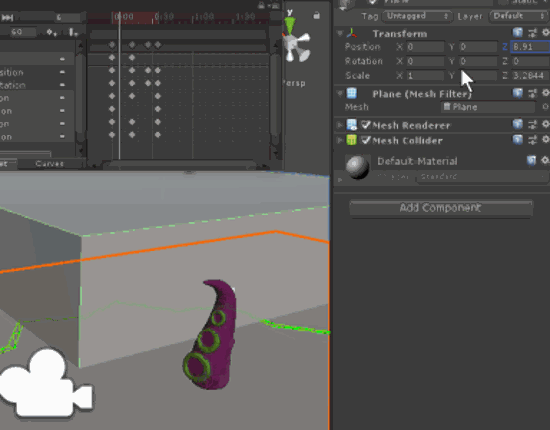
Task: Click the add animation event icon
Action: pos(73,32)
